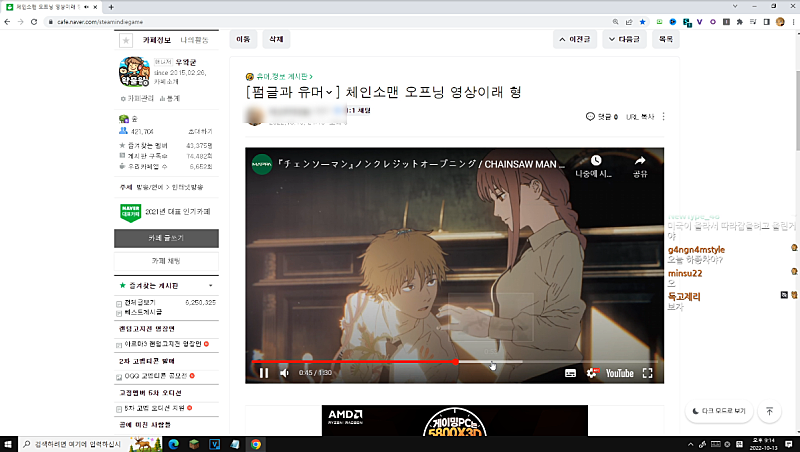Open 베스트게시글 board

point(143,312)
